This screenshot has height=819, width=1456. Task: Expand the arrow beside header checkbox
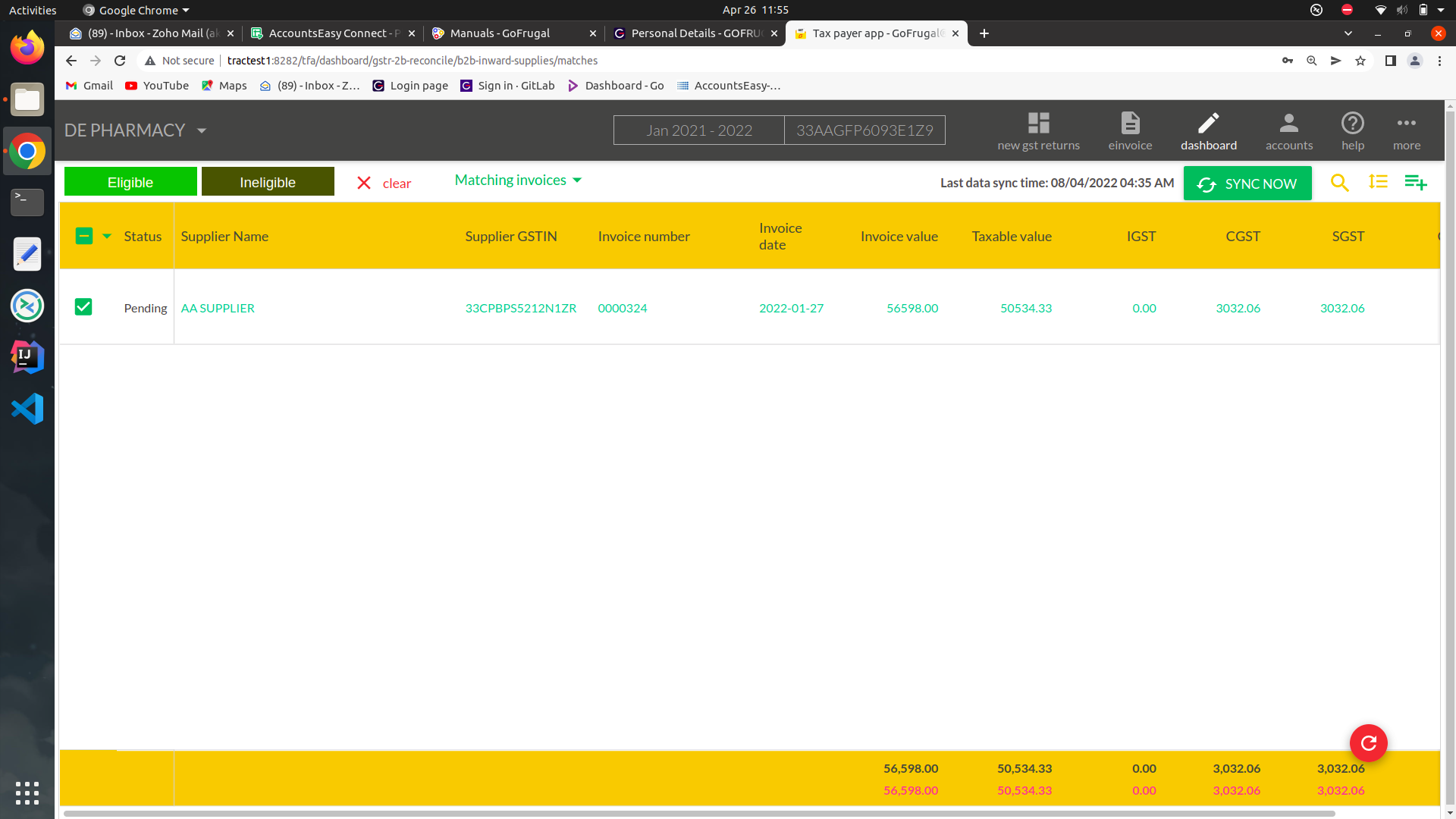(x=107, y=236)
